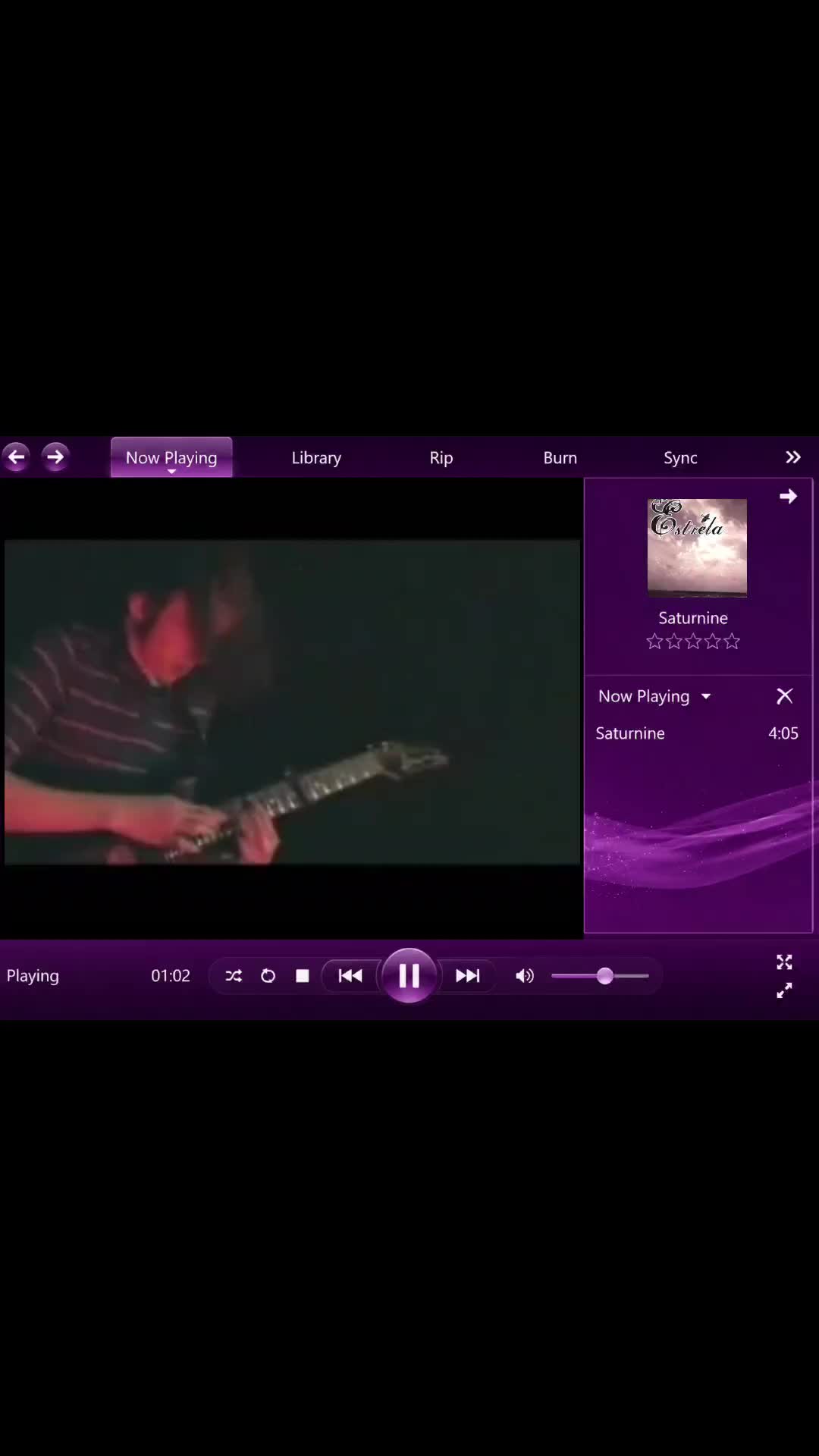Switch to compact mode
819x1456 pixels.
(784, 990)
